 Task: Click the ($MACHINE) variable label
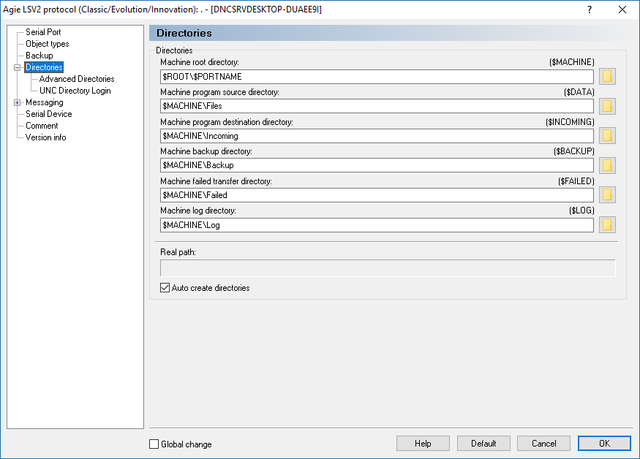(571, 62)
